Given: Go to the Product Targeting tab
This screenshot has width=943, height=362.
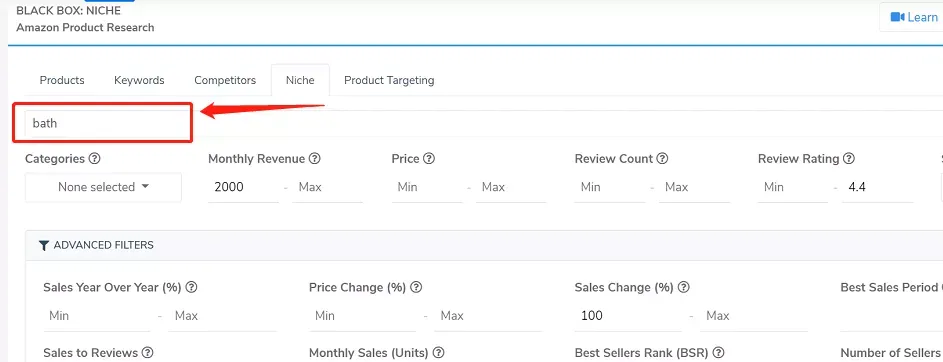Looking at the screenshot, I should [389, 80].
